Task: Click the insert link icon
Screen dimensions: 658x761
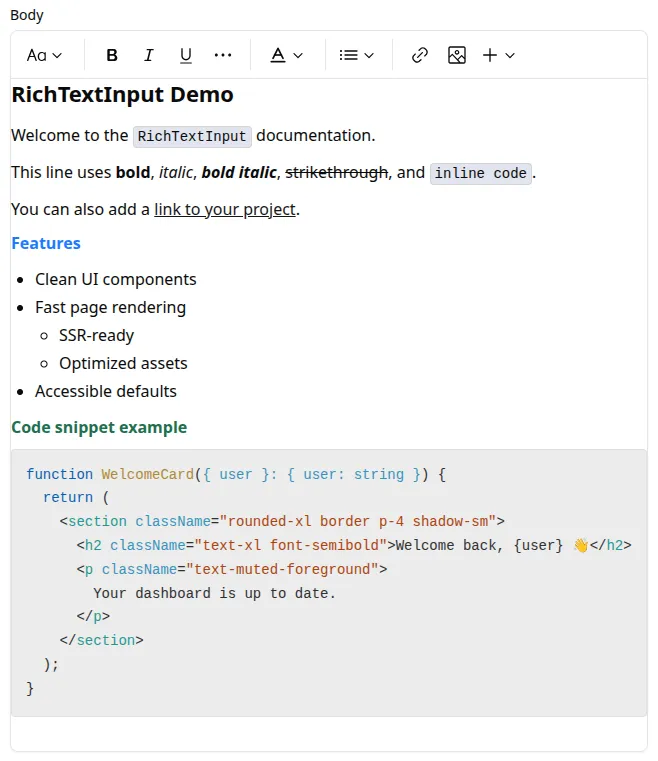Action: [420, 55]
